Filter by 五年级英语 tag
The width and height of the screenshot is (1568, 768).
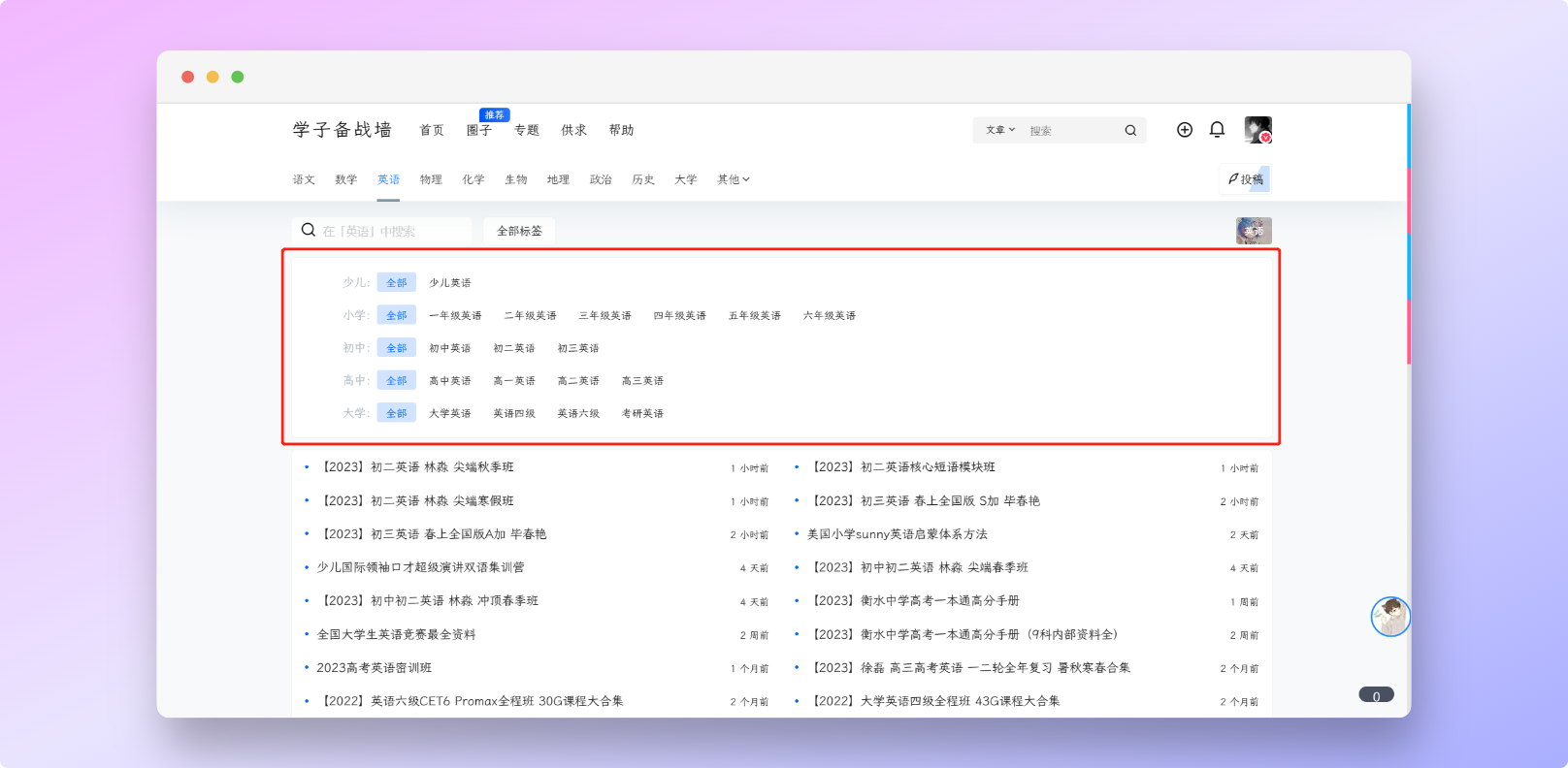[x=755, y=315]
